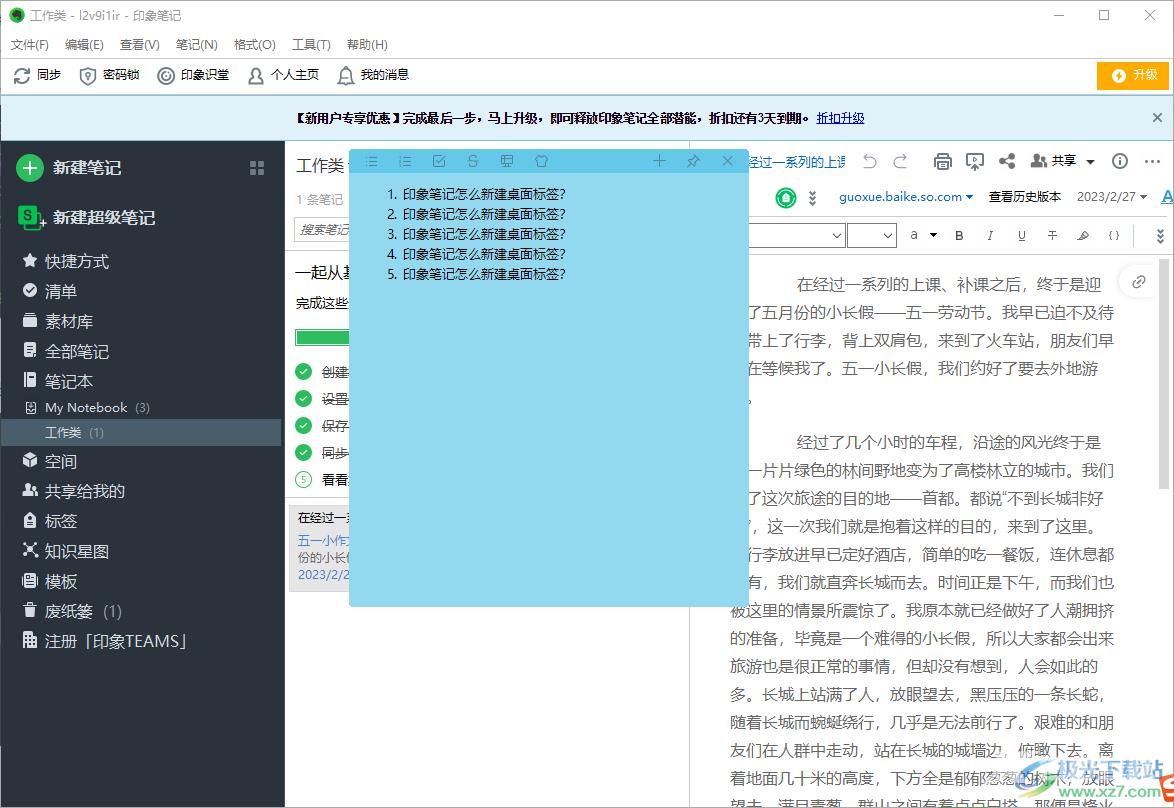Click the 共享 share button

click(1053, 161)
